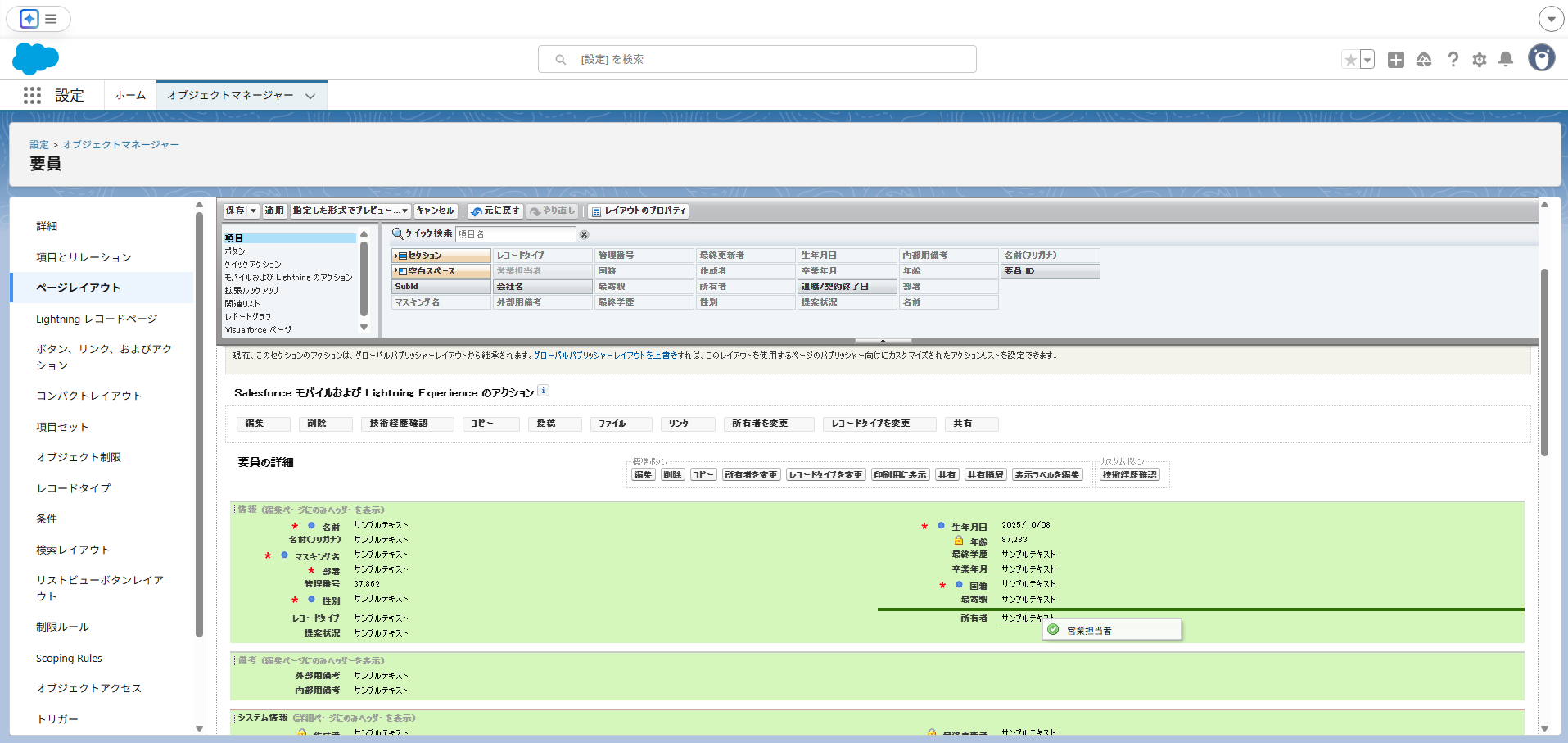This screenshot has height=743, width=1568.
Task: Expand the 保存 button dropdown arrow
Action: coord(253,211)
